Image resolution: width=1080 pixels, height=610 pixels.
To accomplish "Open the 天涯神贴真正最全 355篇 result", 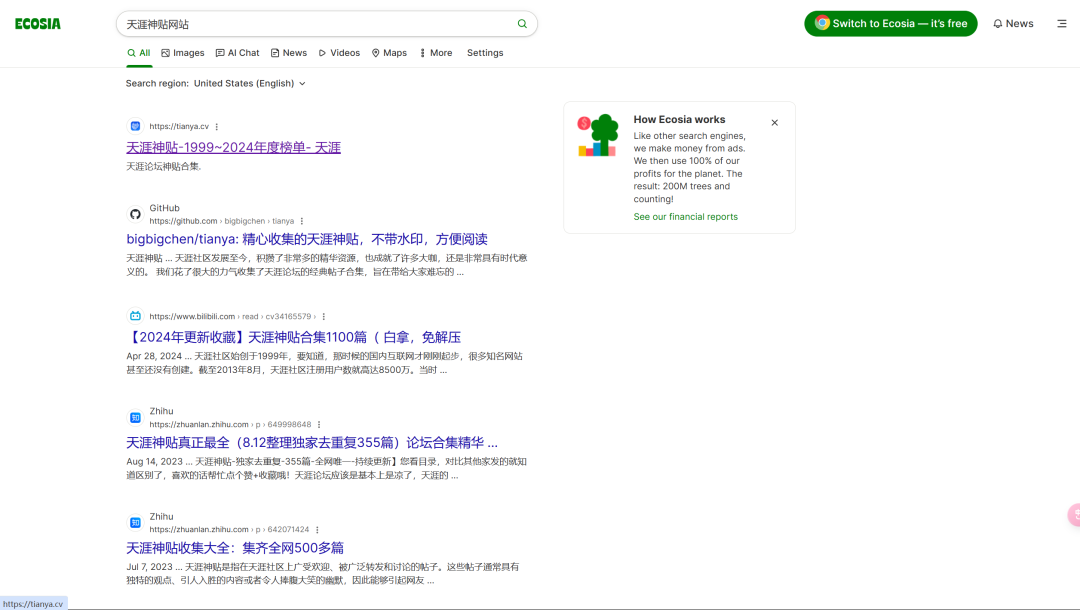I will [312, 443].
